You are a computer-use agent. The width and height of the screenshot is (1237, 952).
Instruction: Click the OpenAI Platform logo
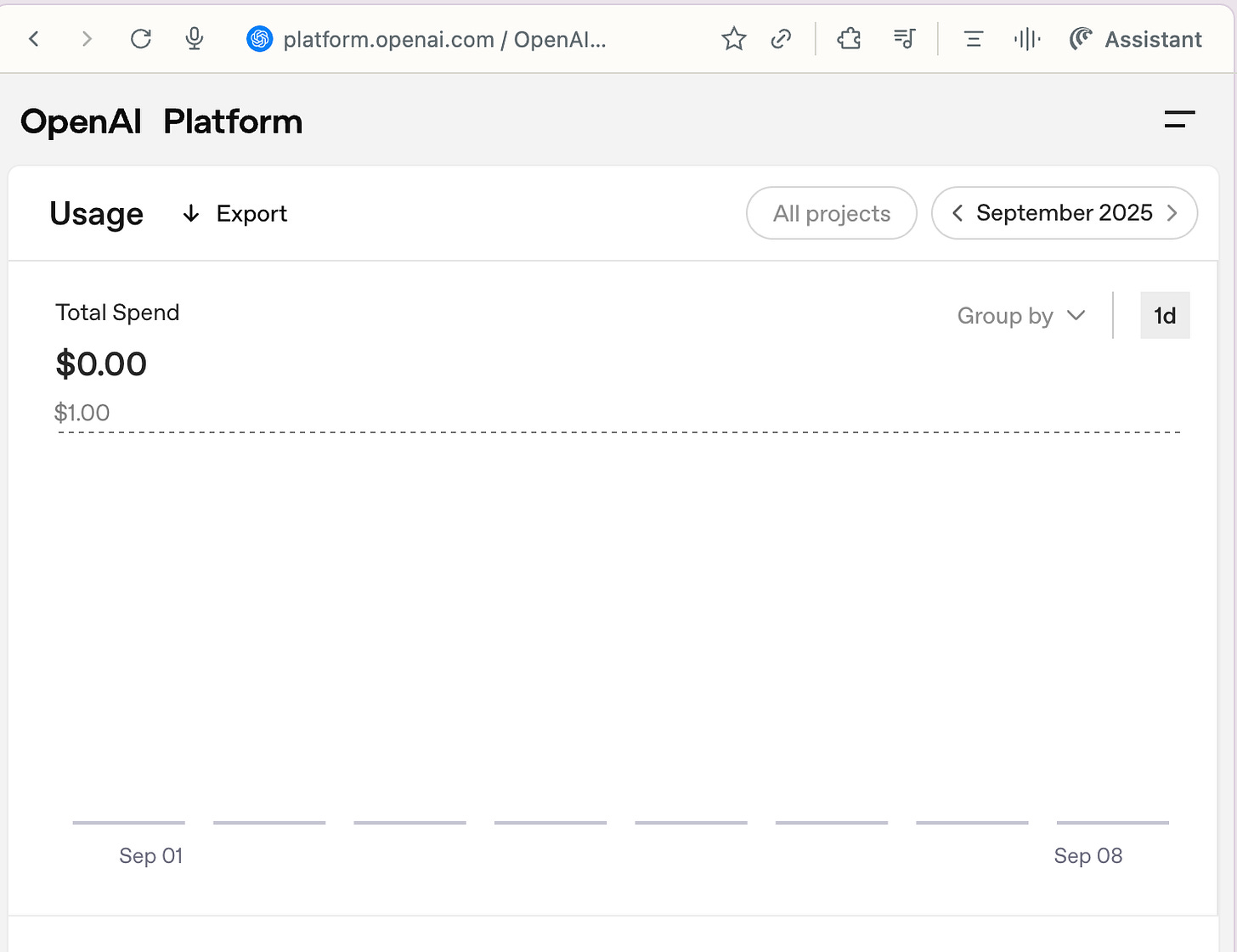click(x=161, y=121)
